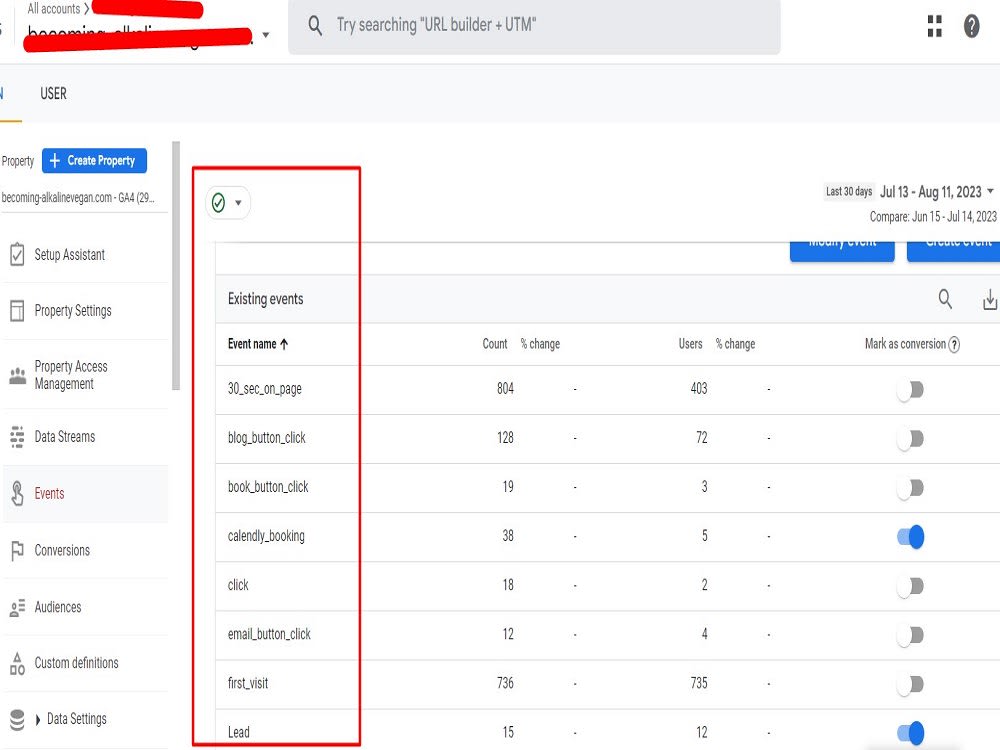Click the green check status icon

pyautogui.click(x=218, y=203)
